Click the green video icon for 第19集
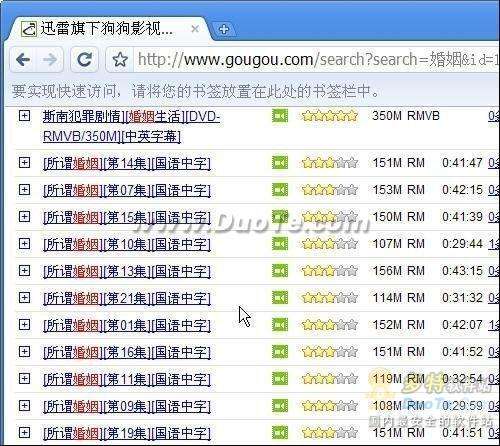Screen dimensions: 500x446 pos(280,433)
